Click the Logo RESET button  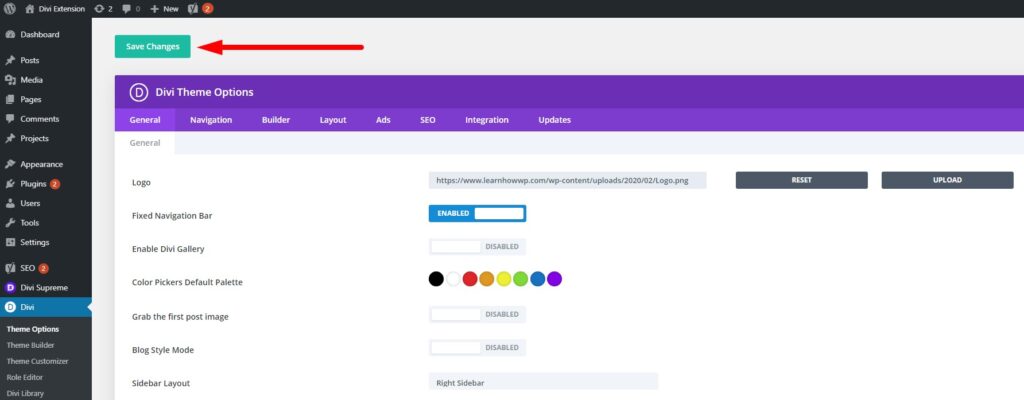tap(801, 180)
